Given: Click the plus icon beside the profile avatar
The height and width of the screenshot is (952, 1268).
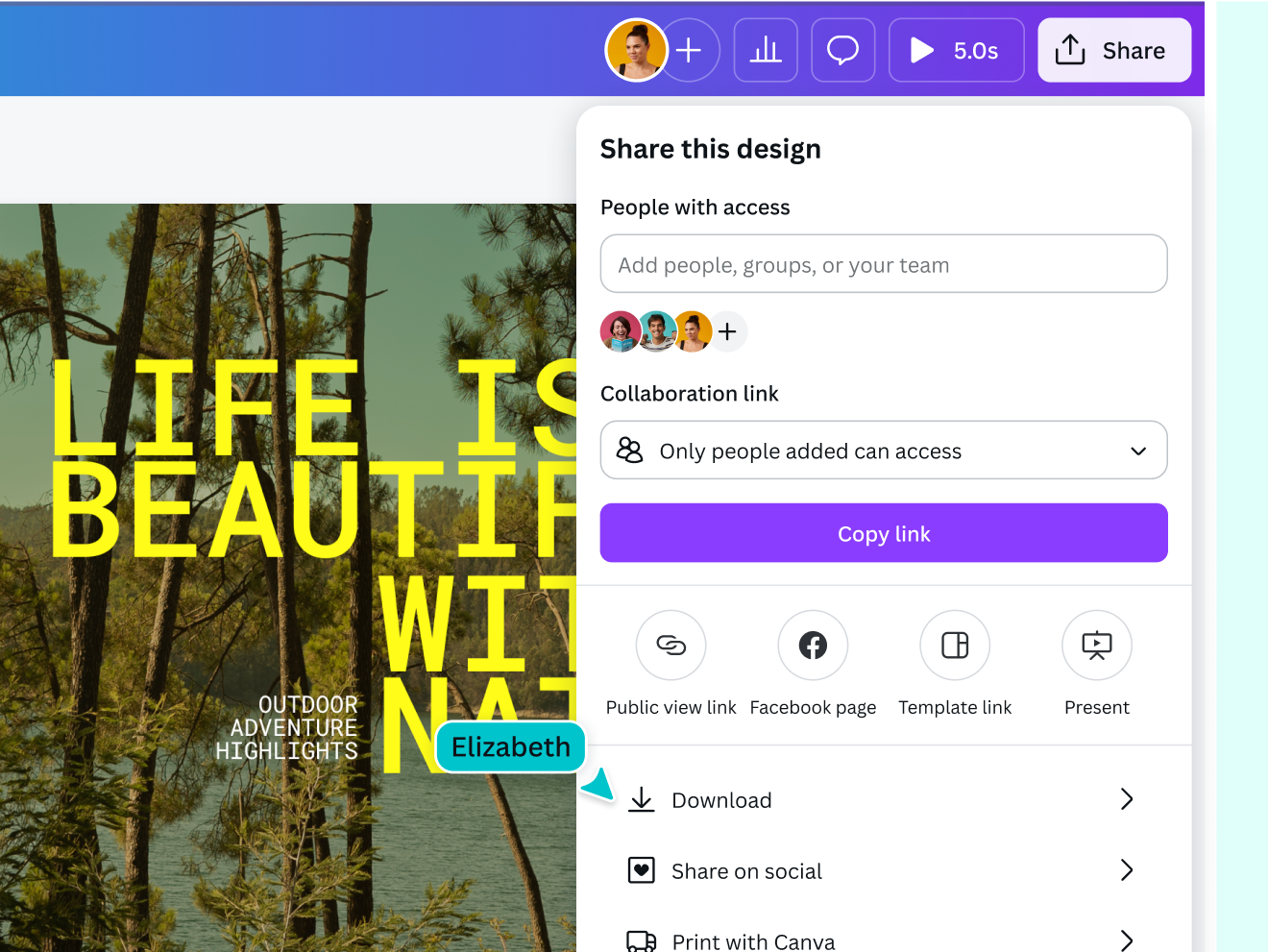Looking at the screenshot, I should [690, 50].
